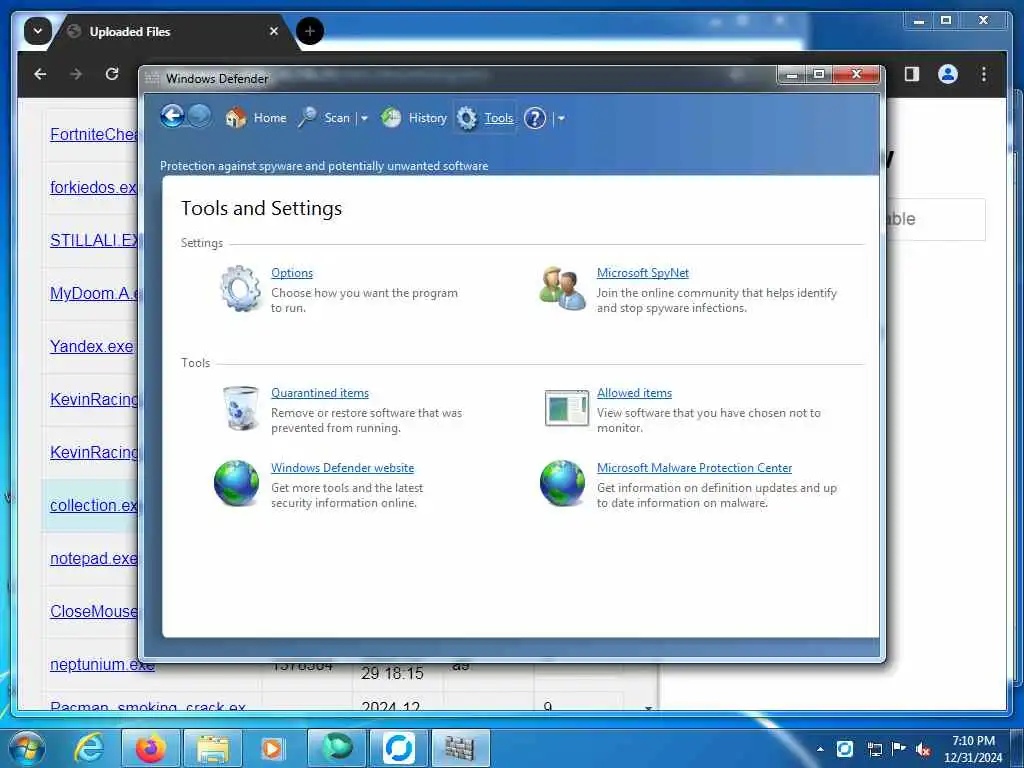The image size is (1024, 768).
Task: Open the Microsoft SpyNet link
Action: (643, 273)
